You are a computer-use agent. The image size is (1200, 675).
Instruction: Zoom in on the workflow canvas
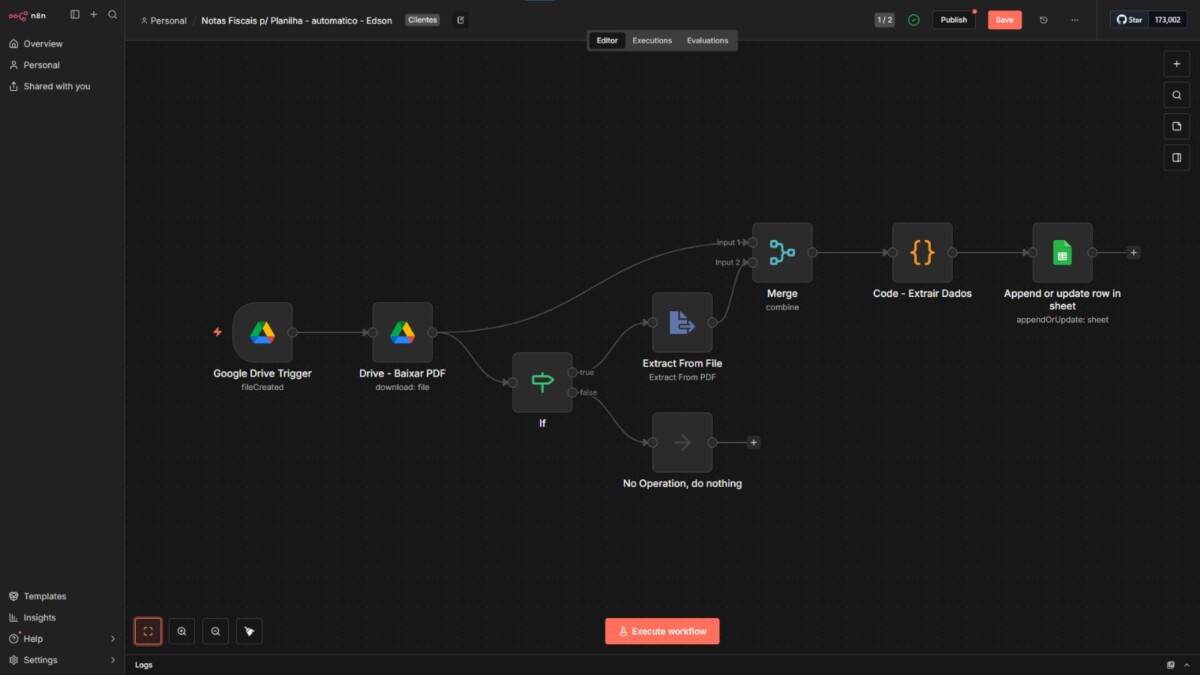pos(182,631)
